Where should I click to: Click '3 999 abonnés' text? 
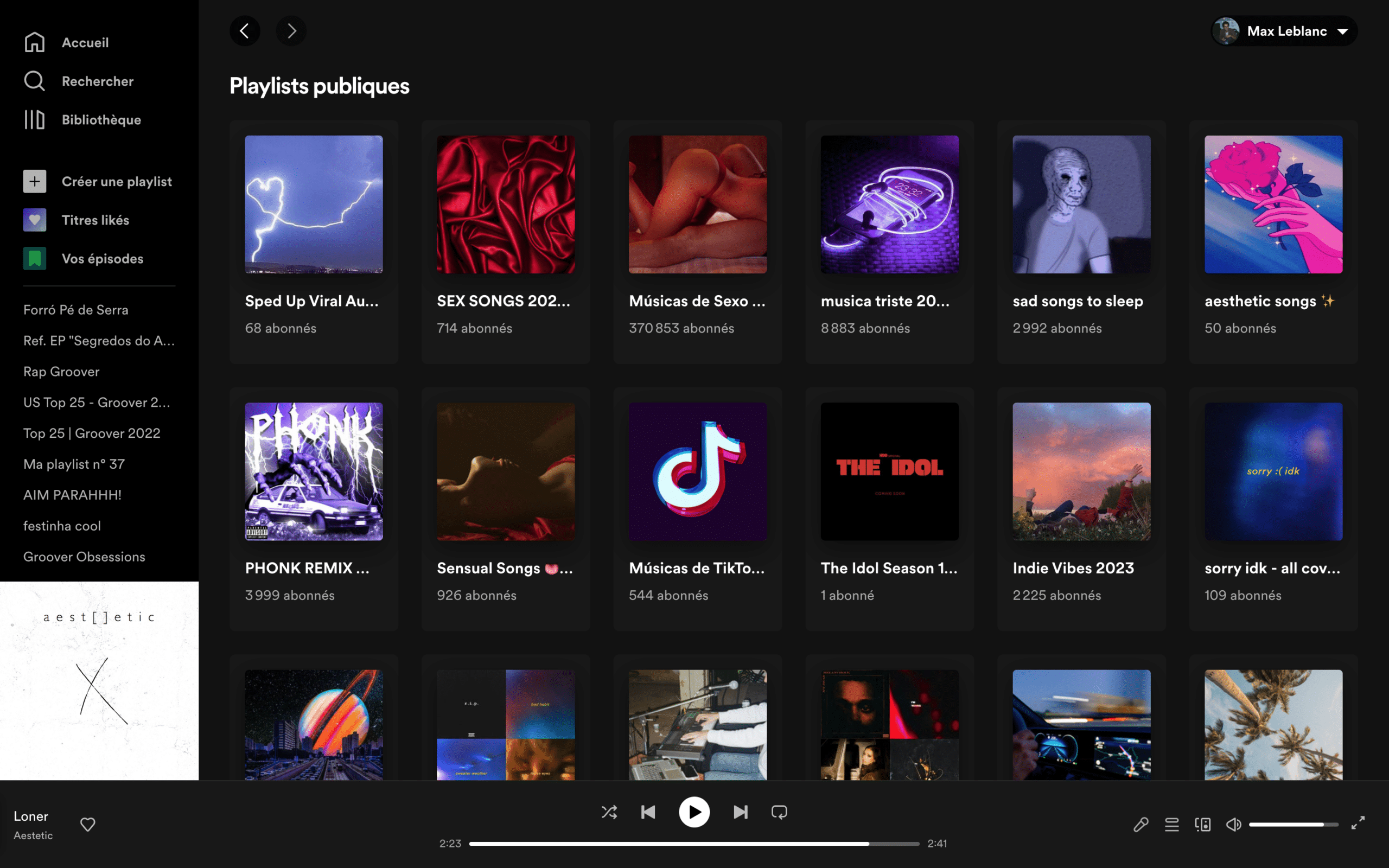[290, 595]
